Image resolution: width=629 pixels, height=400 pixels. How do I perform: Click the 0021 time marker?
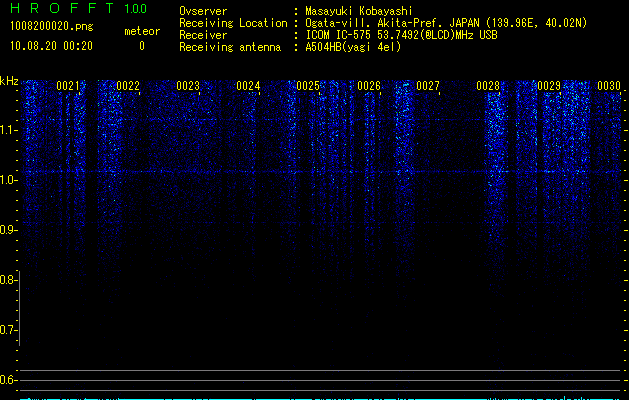coord(68,86)
